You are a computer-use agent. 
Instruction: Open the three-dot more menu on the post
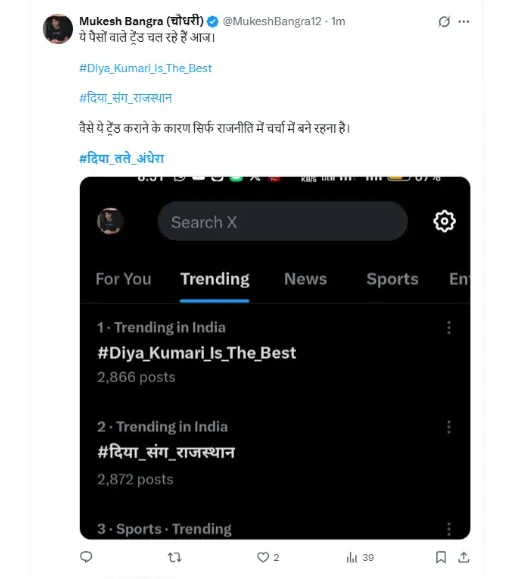tap(464, 21)
